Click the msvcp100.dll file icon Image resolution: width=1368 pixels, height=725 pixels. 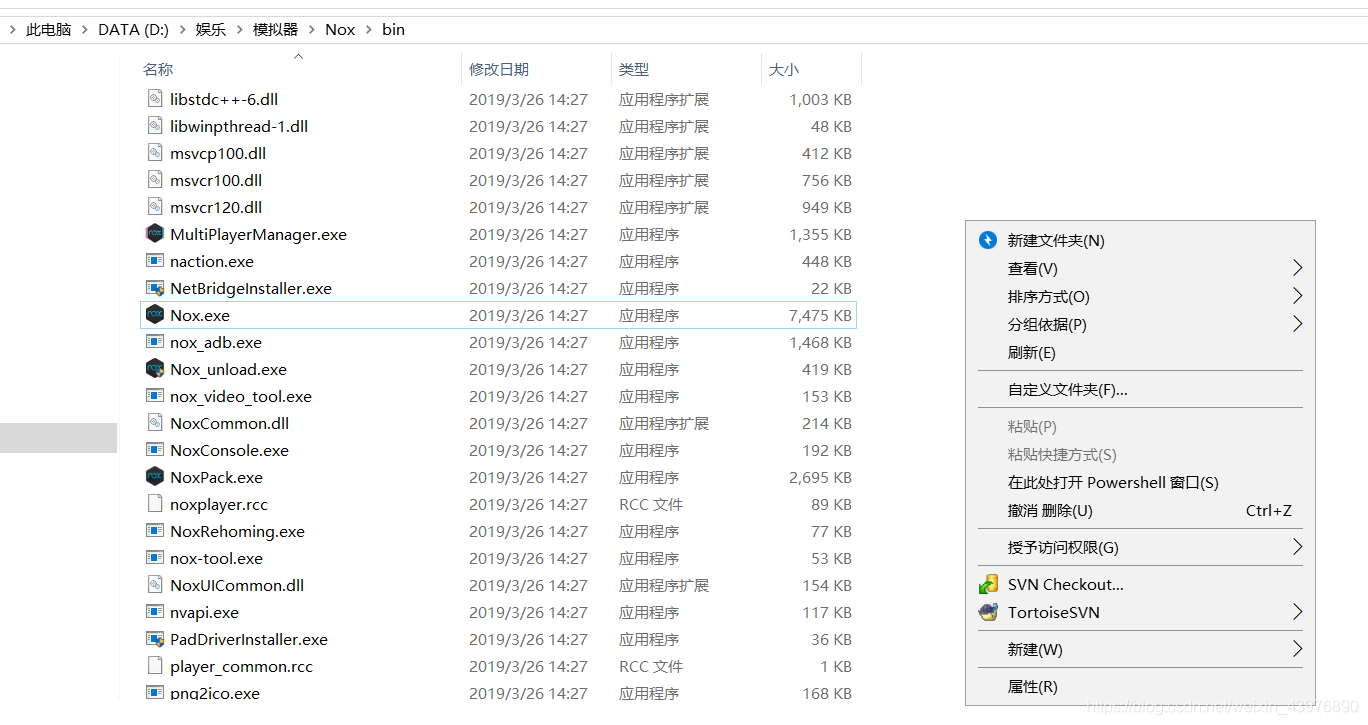(155, 153)
